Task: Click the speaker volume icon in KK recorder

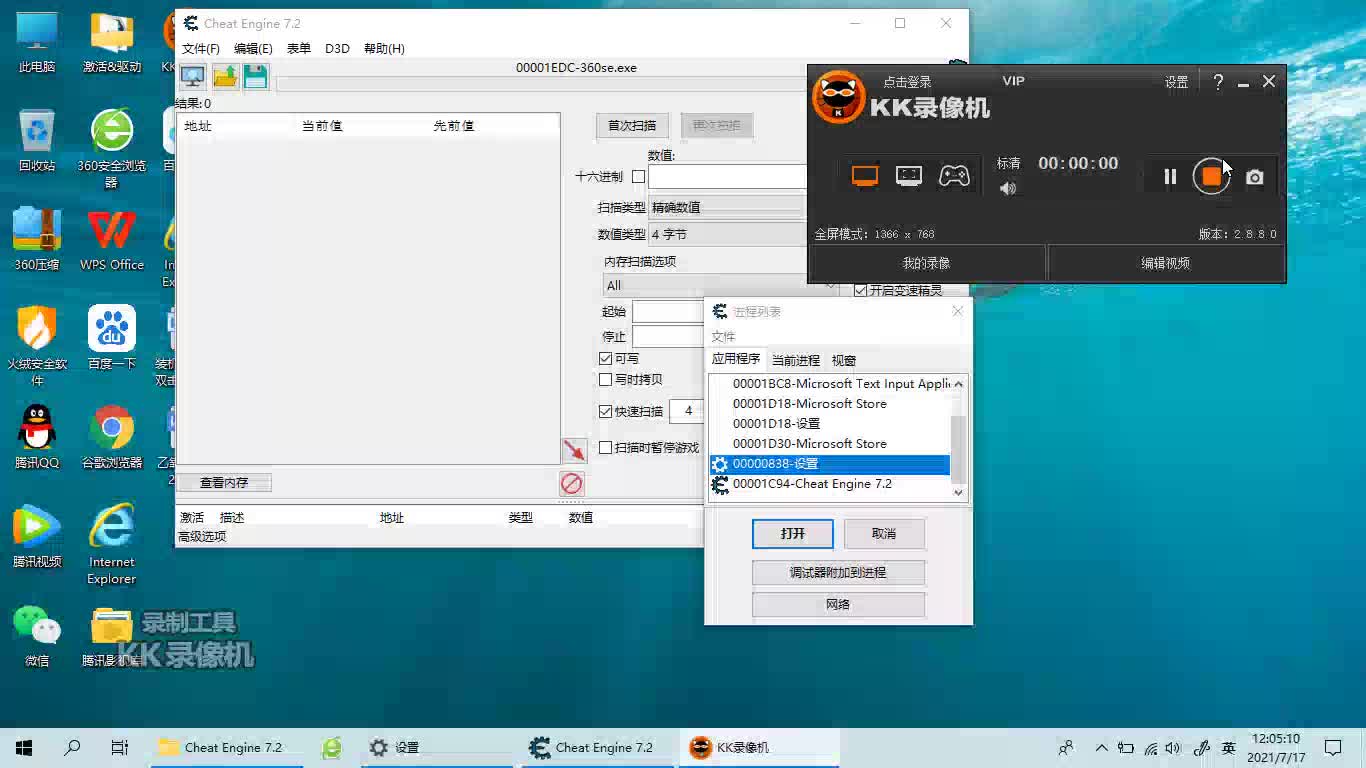Action: click(1008, 188)
